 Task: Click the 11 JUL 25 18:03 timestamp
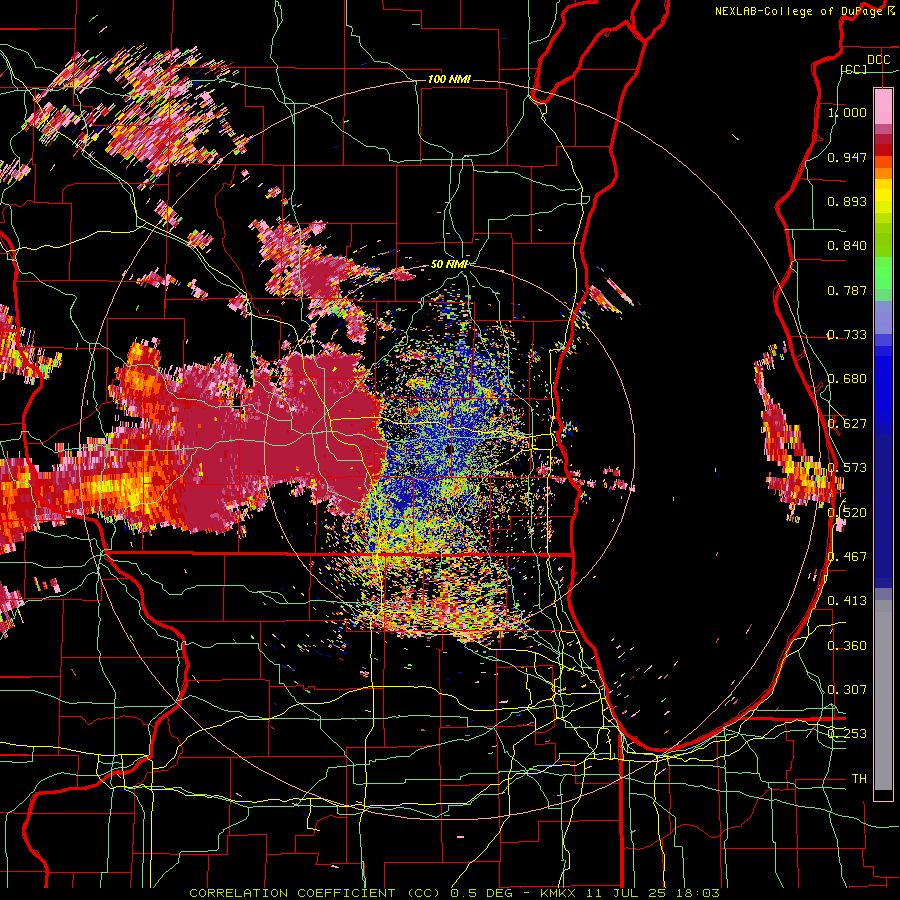point(653,893)
